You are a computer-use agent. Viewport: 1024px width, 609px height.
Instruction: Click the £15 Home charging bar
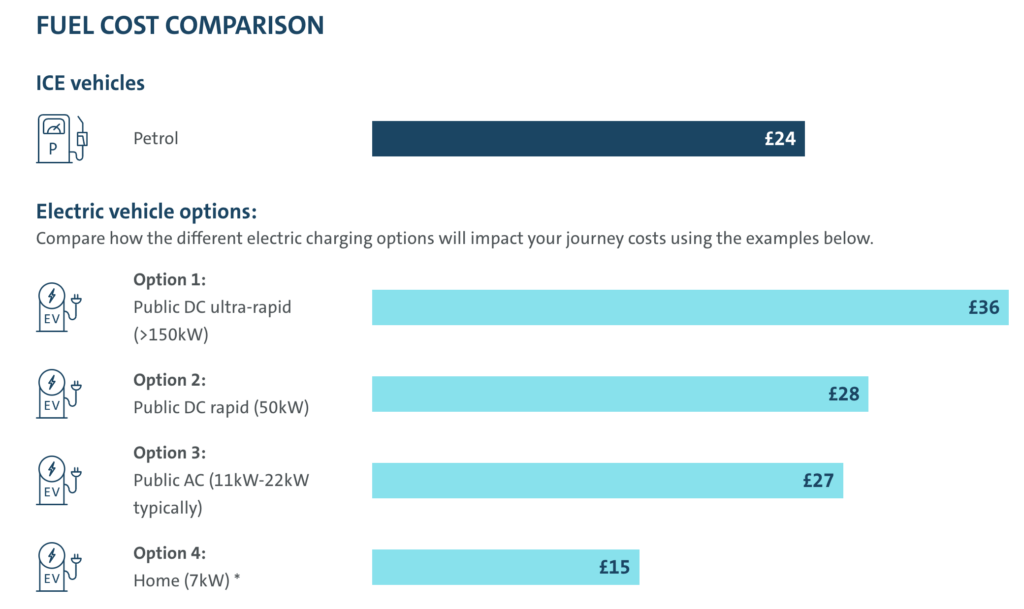[x=505, y=567]
